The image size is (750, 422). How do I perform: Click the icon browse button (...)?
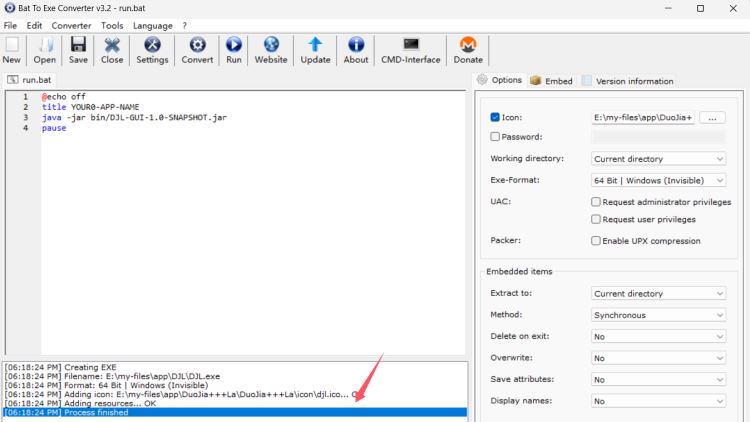click(712, 118)
